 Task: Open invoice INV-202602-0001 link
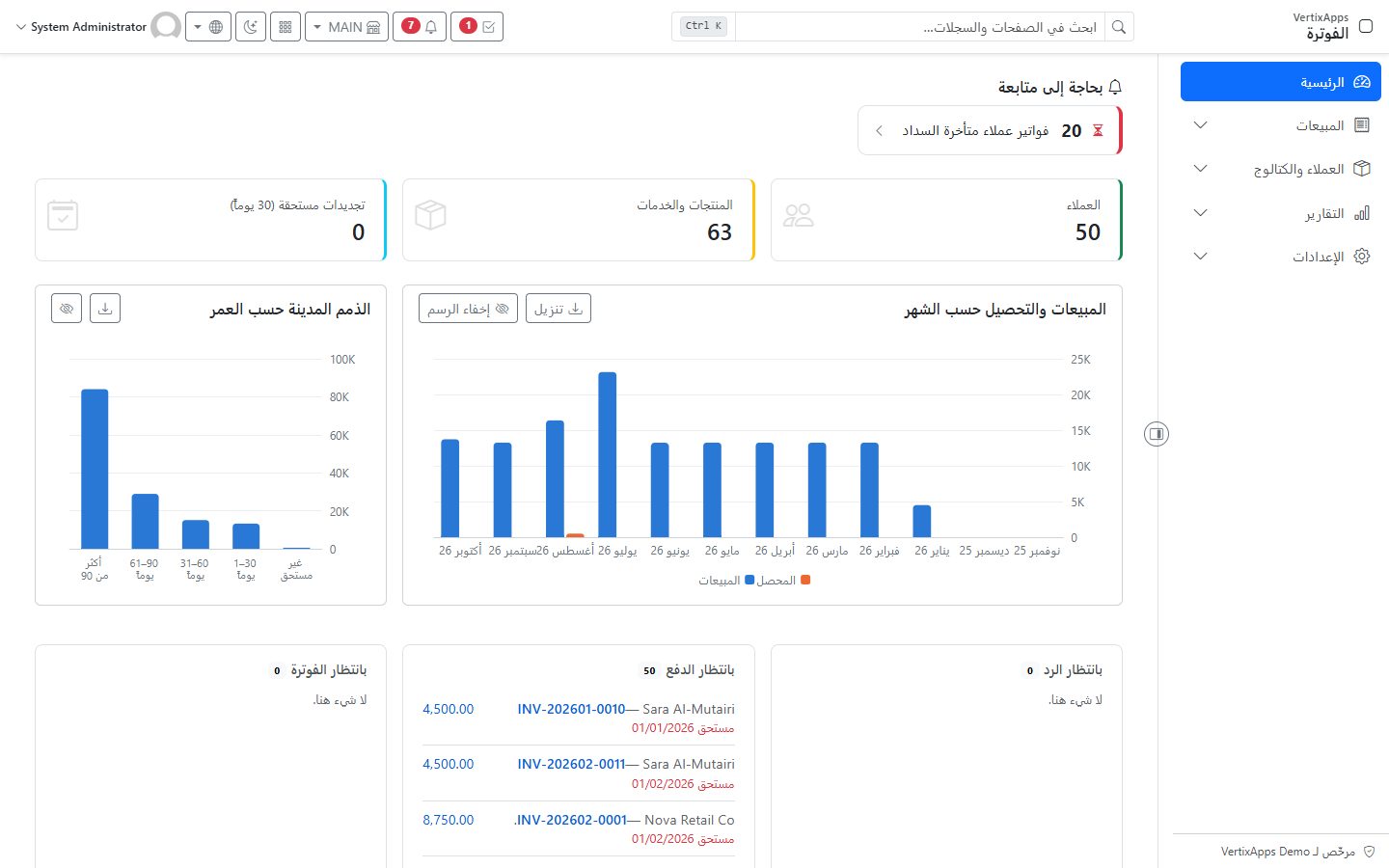pyautogui.click(x=571, y=820)
